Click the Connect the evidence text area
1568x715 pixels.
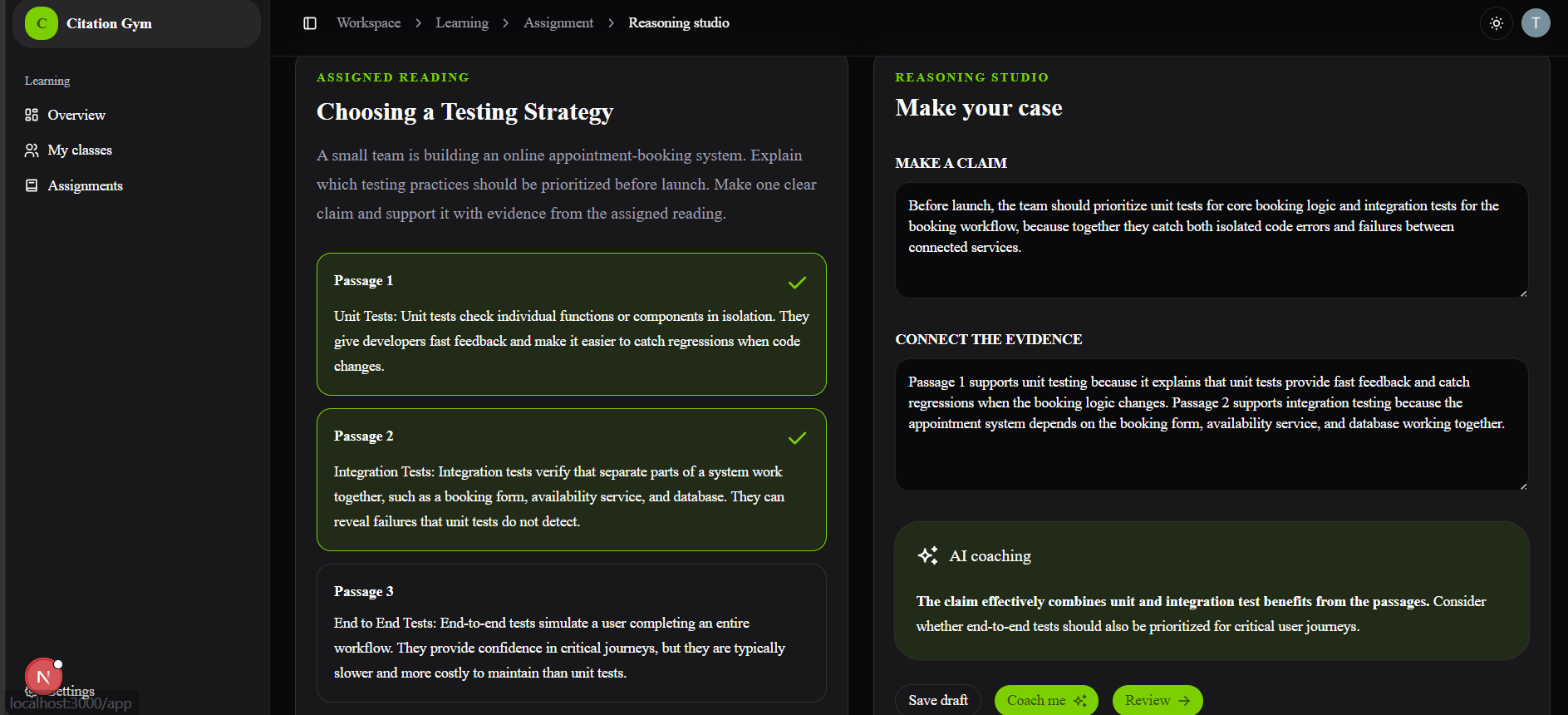coord(1212,425)
